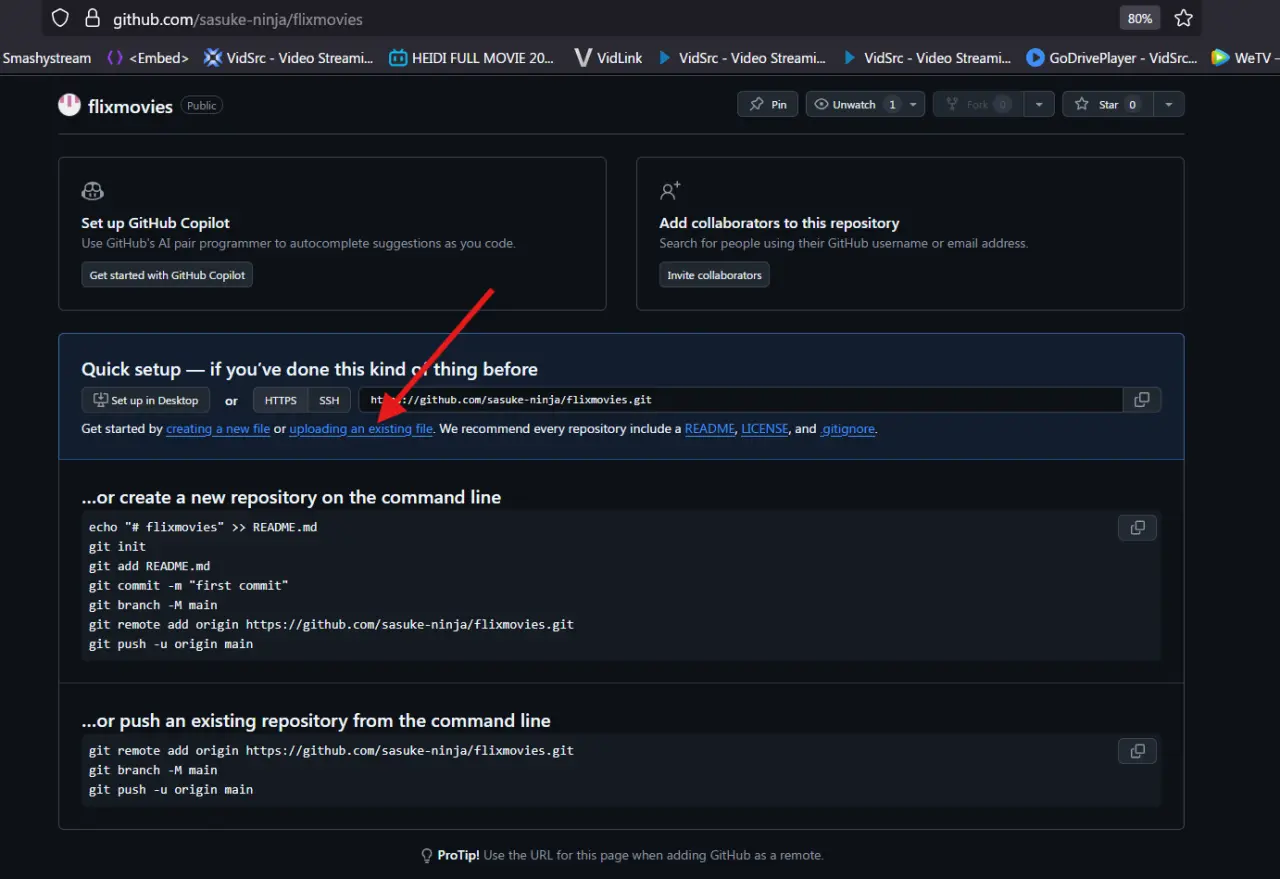Click the echo "# flixmovies" command line
The height and width of the screenshot is (879, 1280).
pyautogui.click(x=203, y=527)
